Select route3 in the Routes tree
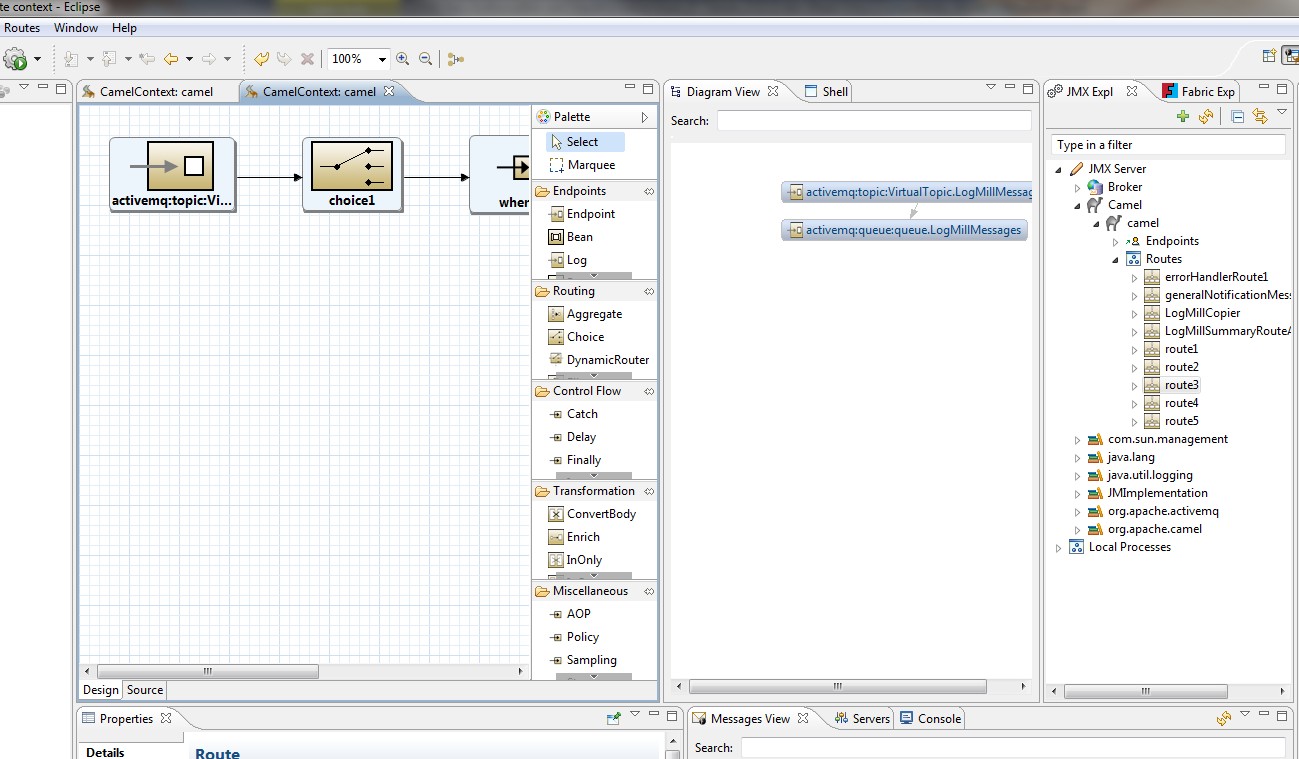Viewport: 1299px width, 759px height. click(x=1181, y=385)
